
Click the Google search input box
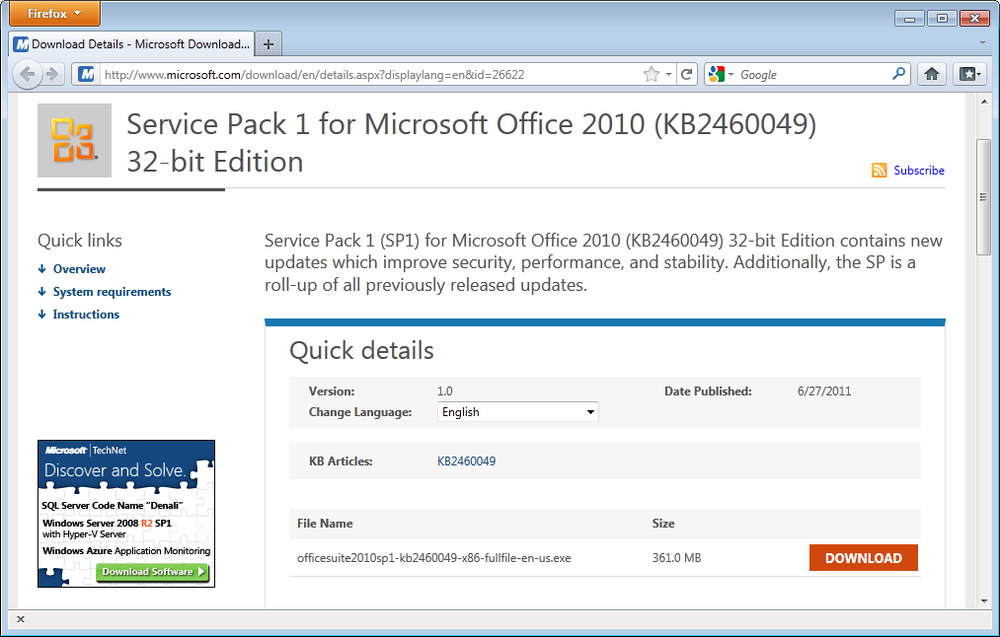[812, 75]
